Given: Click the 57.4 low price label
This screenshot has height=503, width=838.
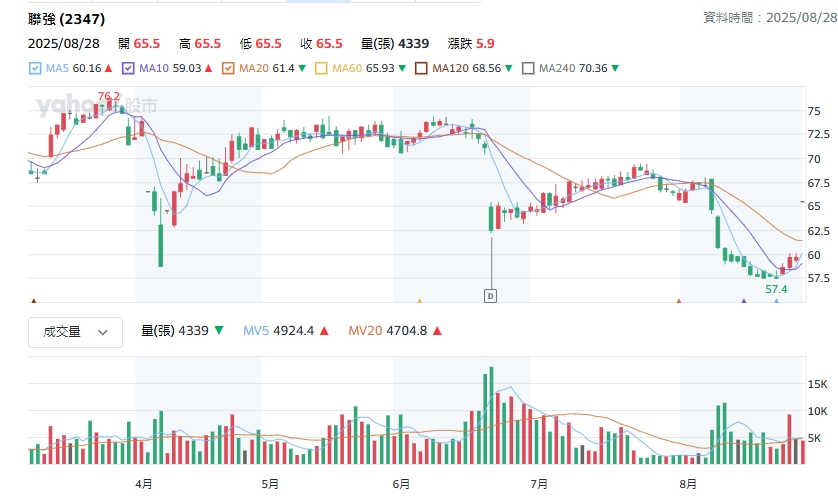Looking at the screenshot, I should (x=776, y=289).
